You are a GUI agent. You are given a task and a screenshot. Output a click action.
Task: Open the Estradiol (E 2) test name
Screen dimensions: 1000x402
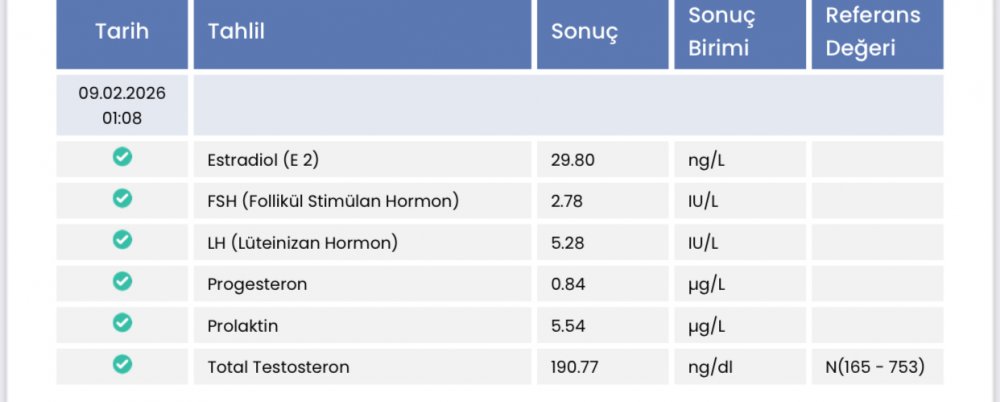pos(263,160)
